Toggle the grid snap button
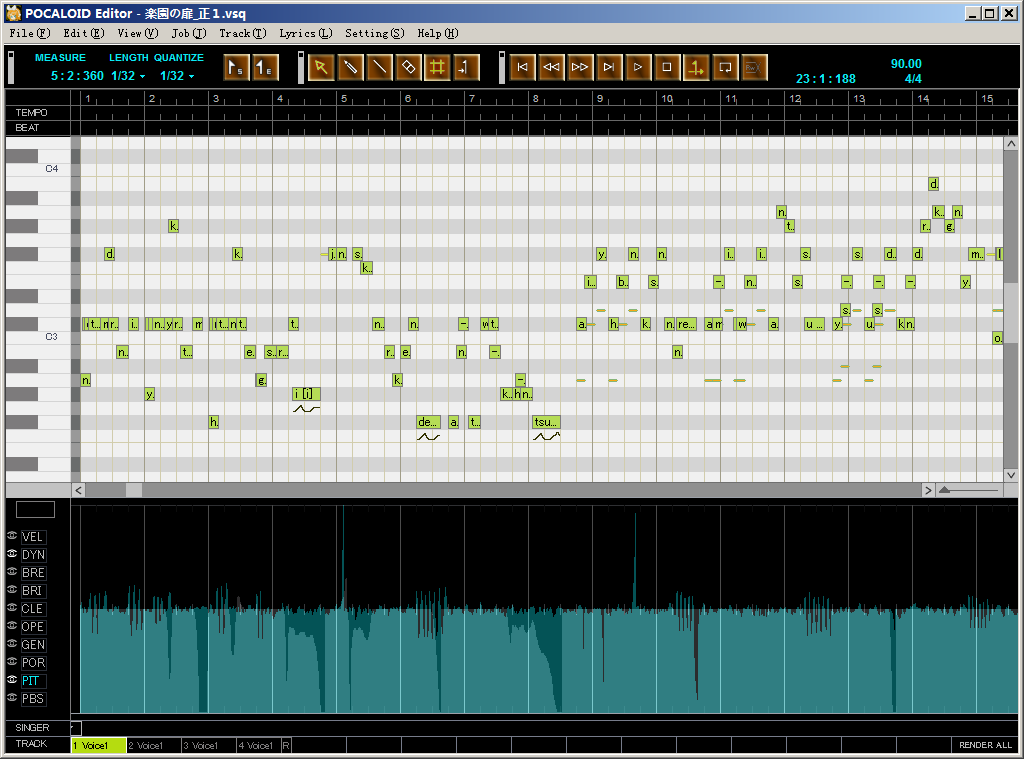Viewport: 1024px width, 759px height. (437, 67)
